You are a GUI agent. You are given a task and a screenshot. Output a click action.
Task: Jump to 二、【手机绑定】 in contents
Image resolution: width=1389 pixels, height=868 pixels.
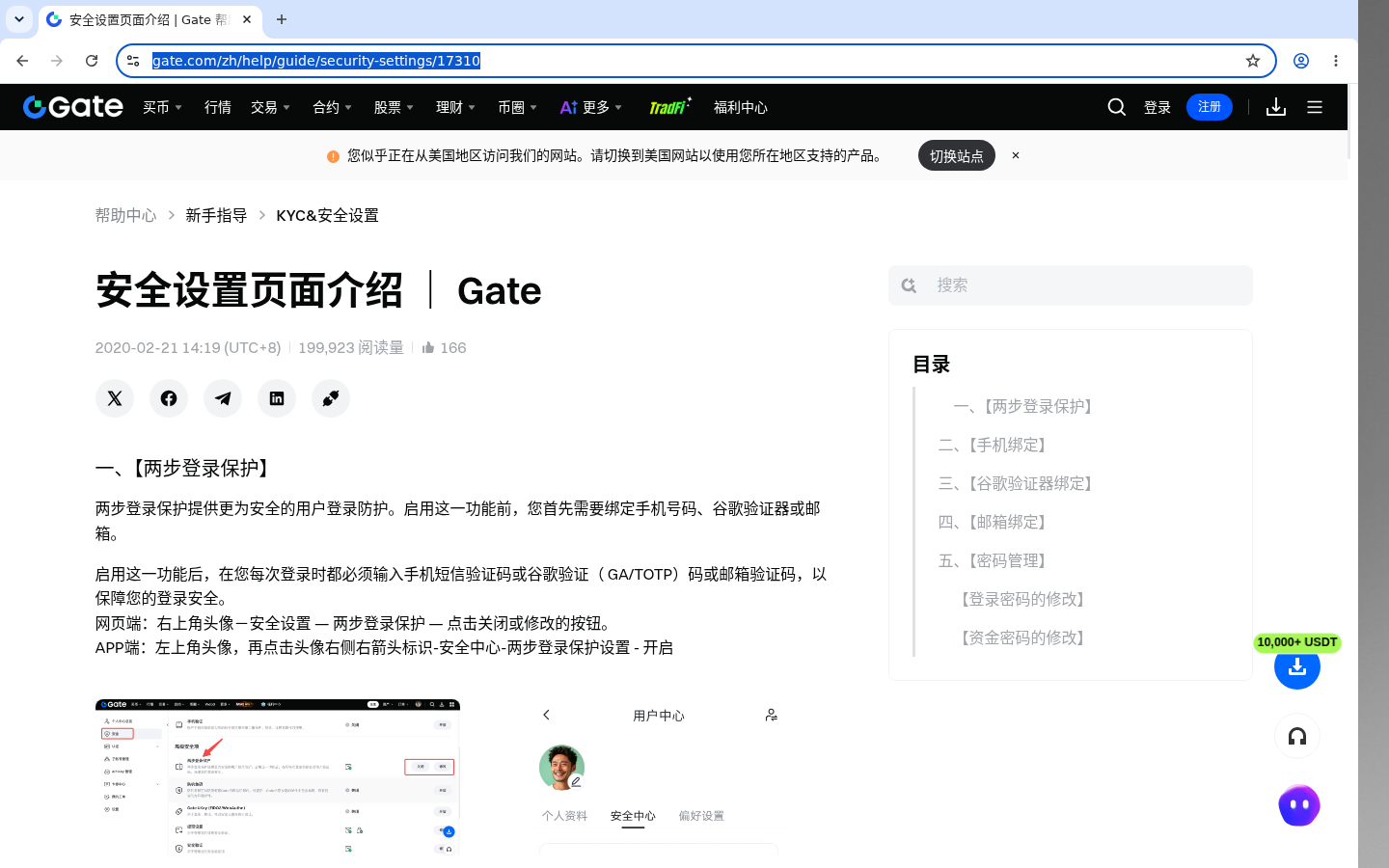[x=994, y=445]
